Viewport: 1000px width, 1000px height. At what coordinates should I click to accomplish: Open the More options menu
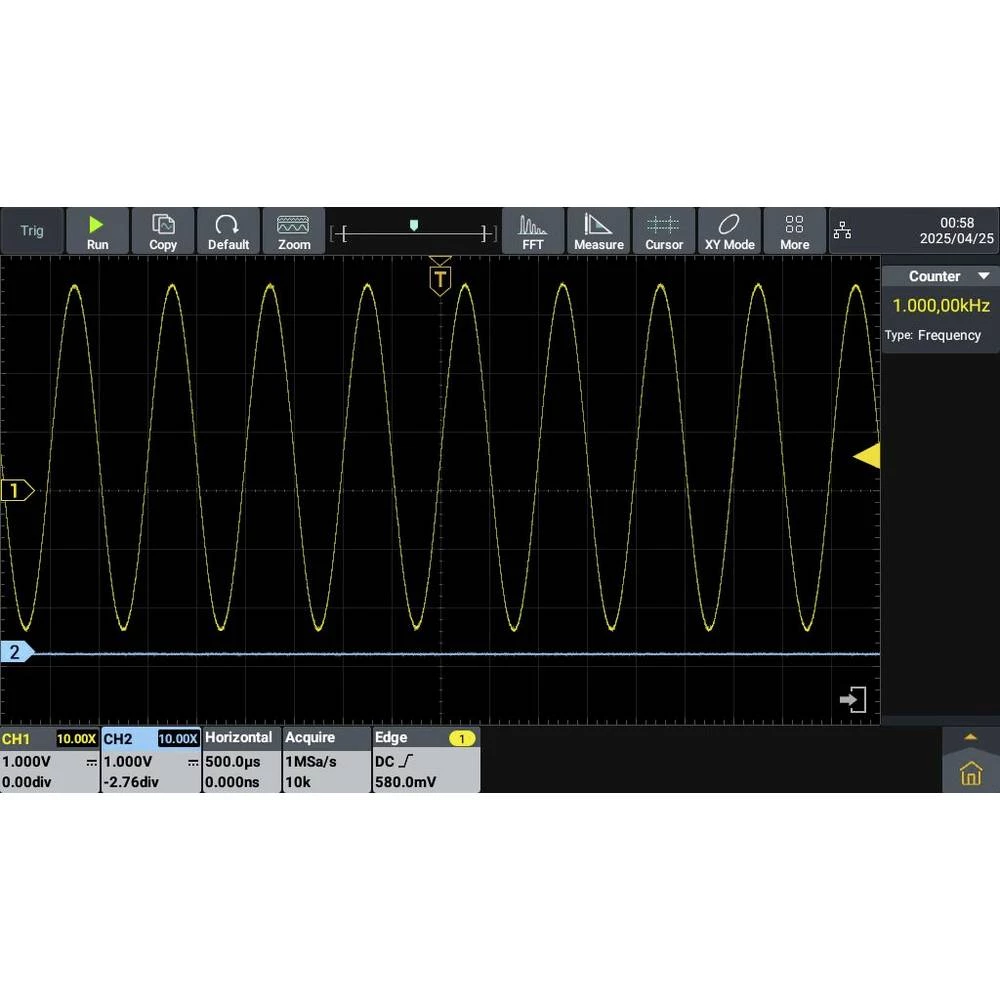pyautogui.click(x=794, y=231)
